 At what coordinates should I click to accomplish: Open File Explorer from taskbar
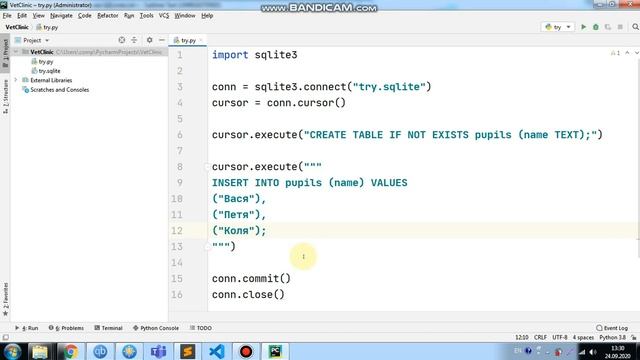point(40,351)
